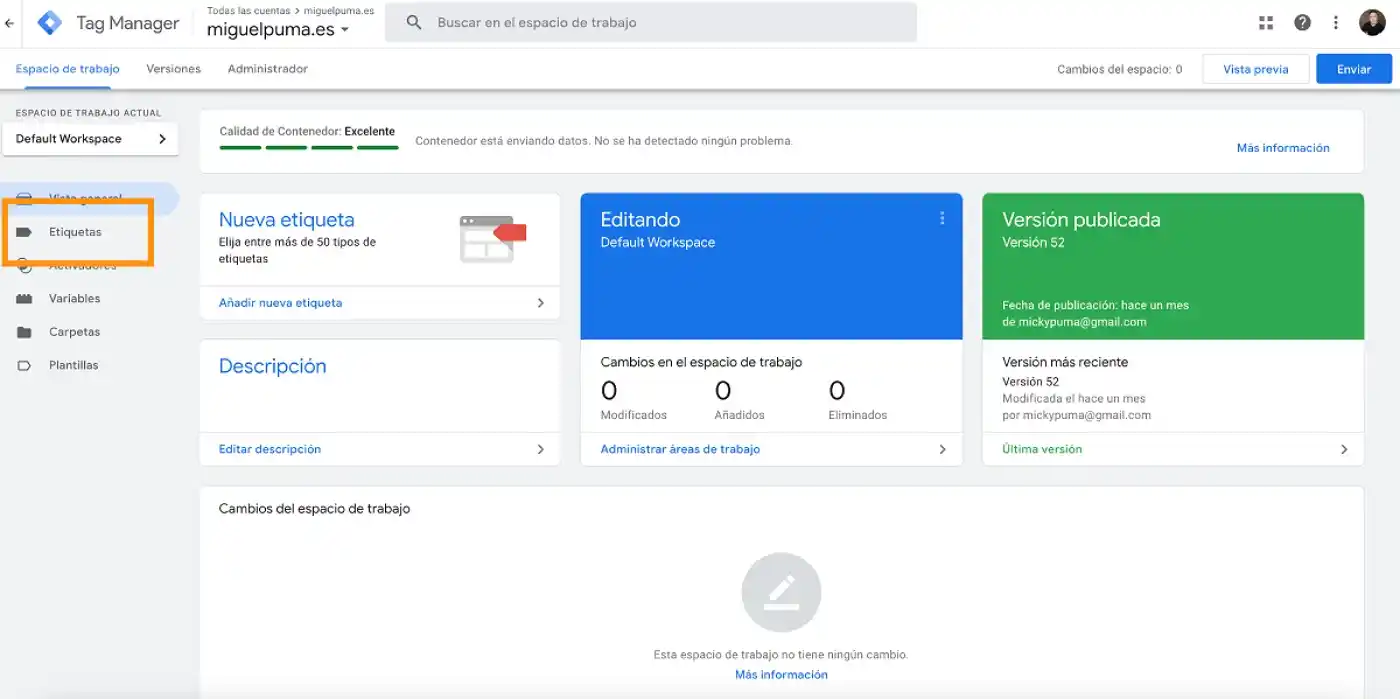Click the back arrow icon beside Tag Manager
Image resolution: width=1400 pixels, height=699 pixels.
10,22
